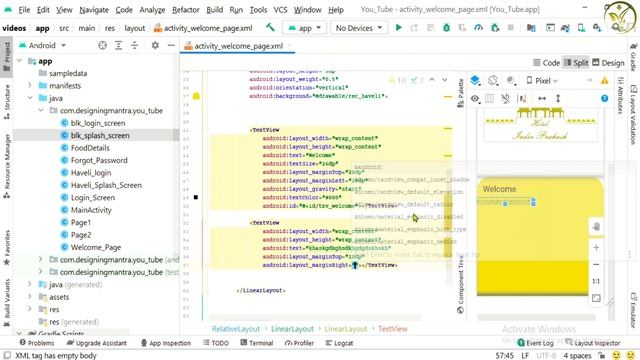Screen dimensions: 640x360
Task: Open the app run configuration dropdown
Action: [x=304, y=28]
